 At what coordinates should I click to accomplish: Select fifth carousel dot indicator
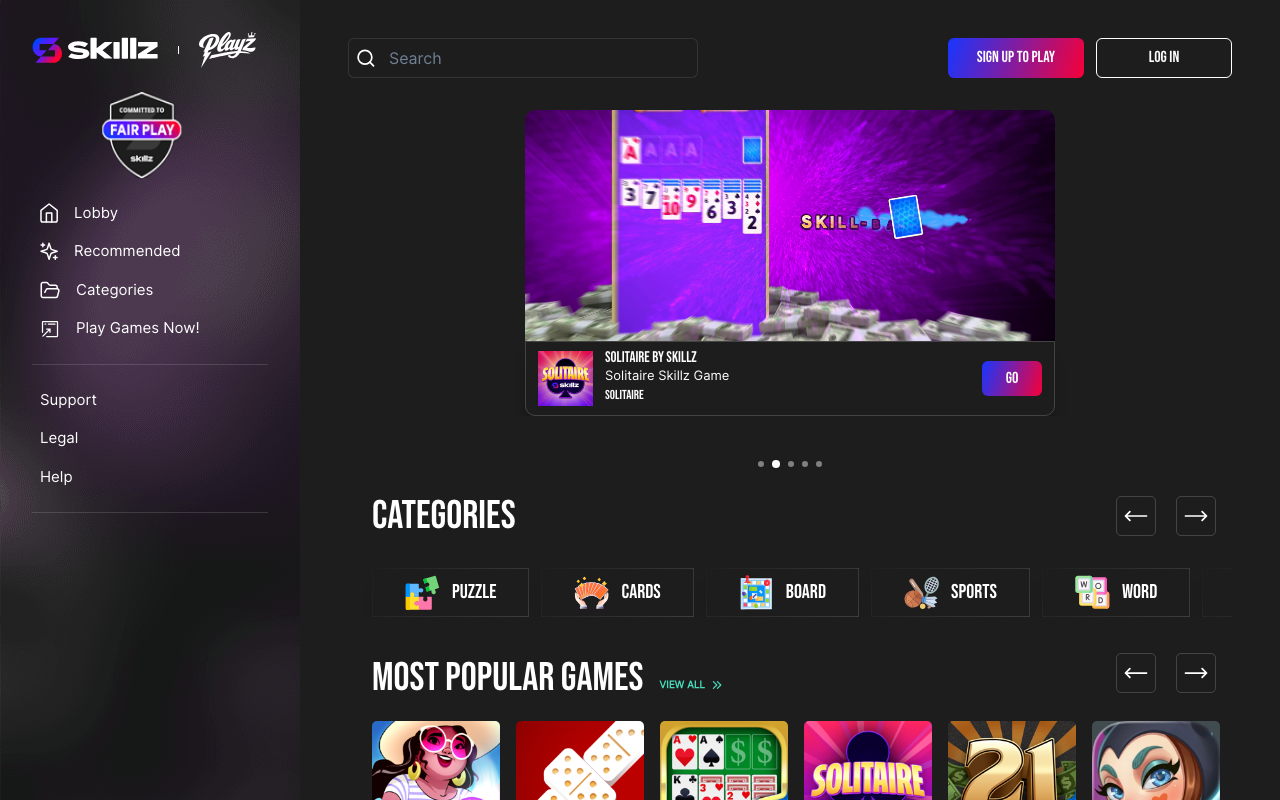[x=819, y=464]
